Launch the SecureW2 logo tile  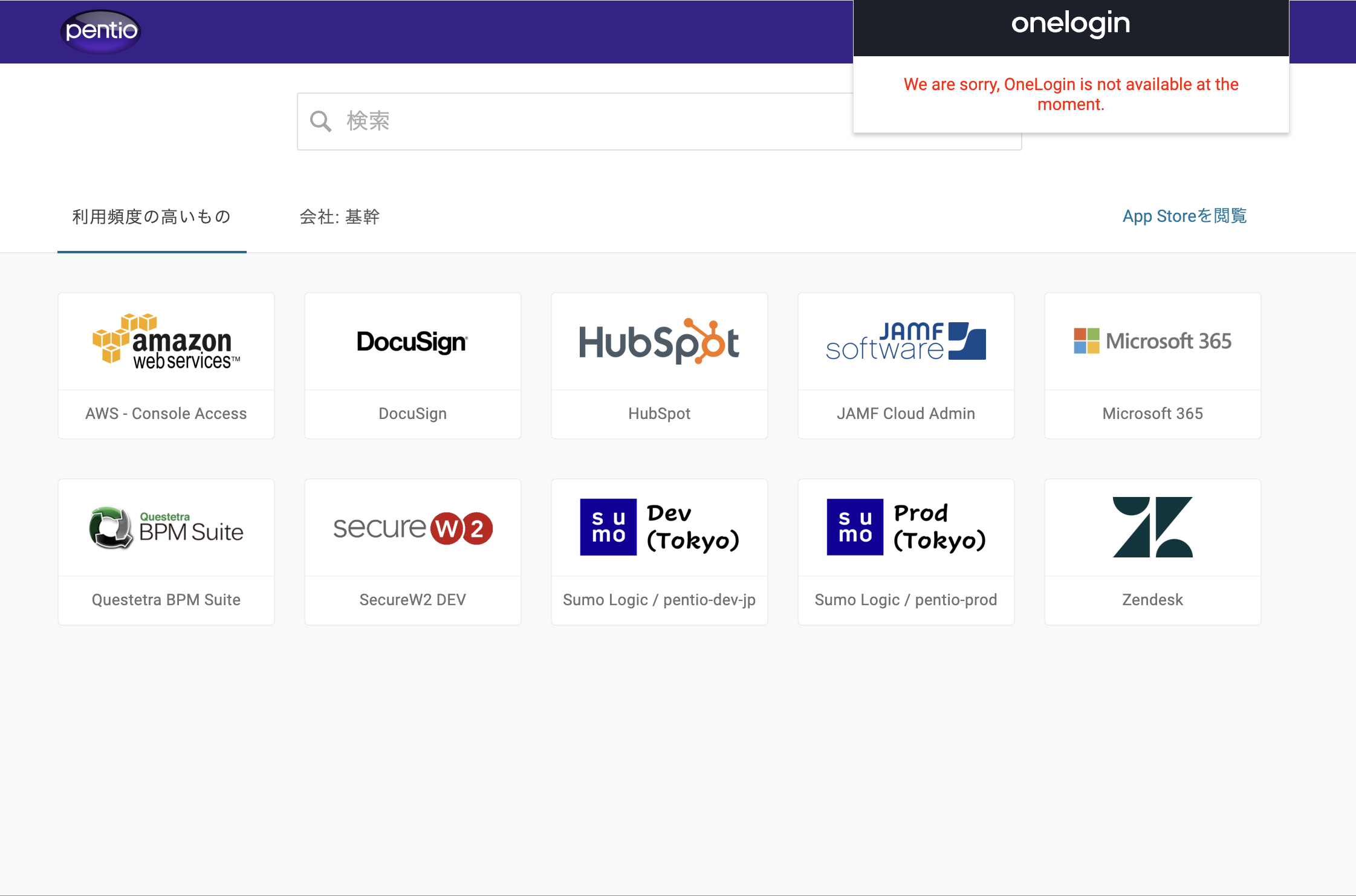[413, 528]
